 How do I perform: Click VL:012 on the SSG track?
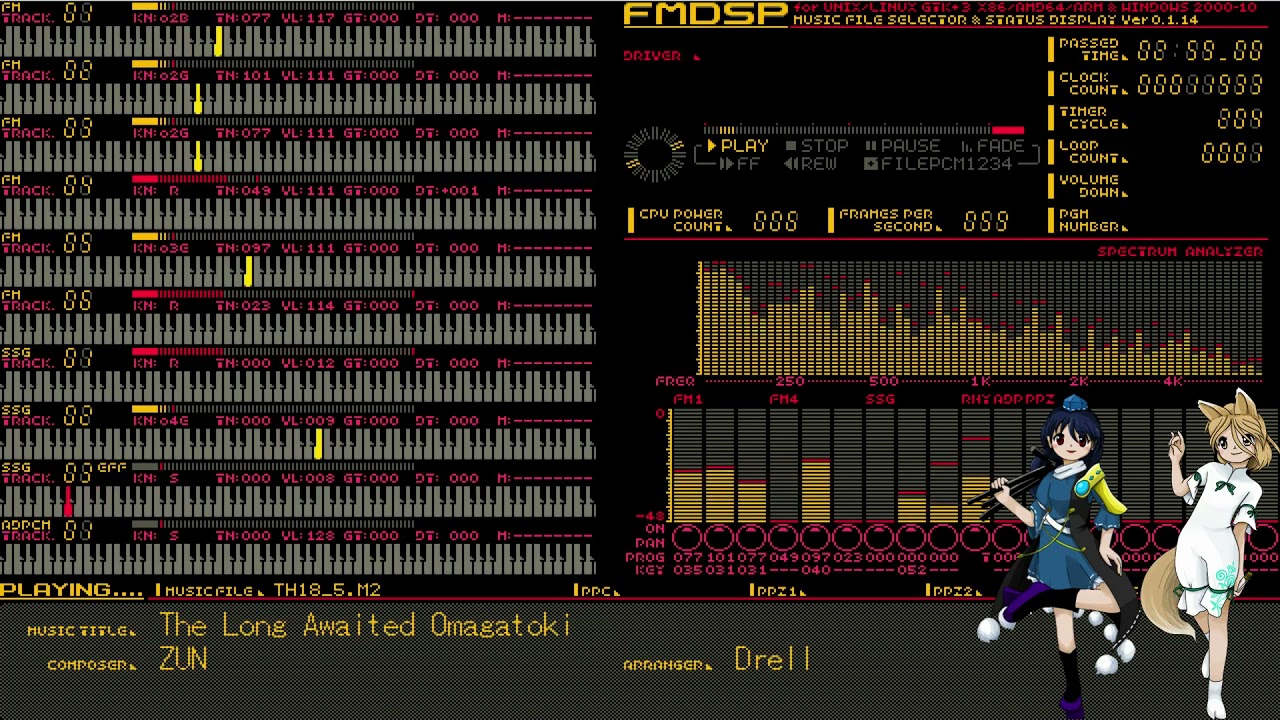coord(307,362)
